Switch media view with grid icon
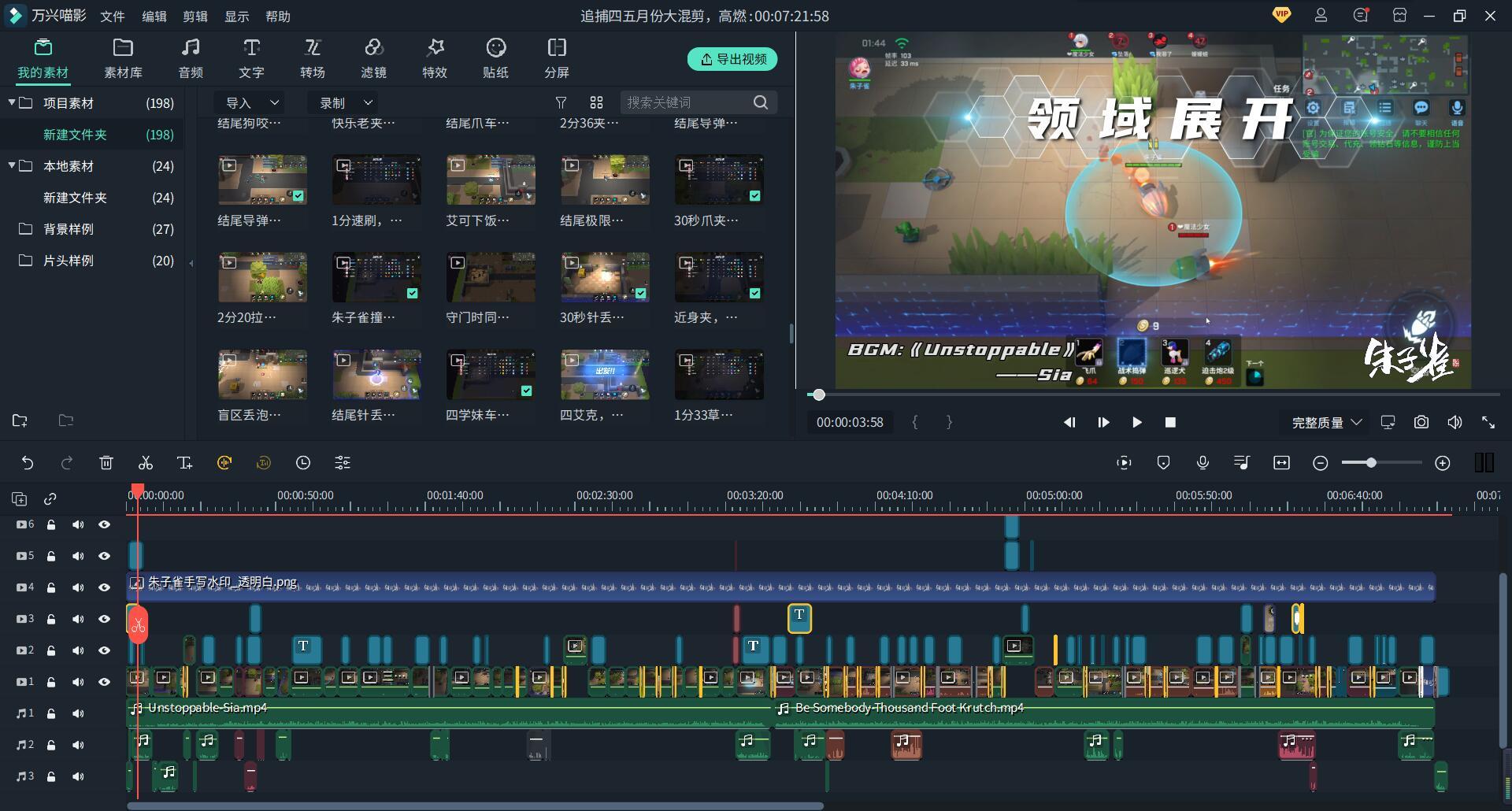The image size is (1512, 811). tap(596, 102)
